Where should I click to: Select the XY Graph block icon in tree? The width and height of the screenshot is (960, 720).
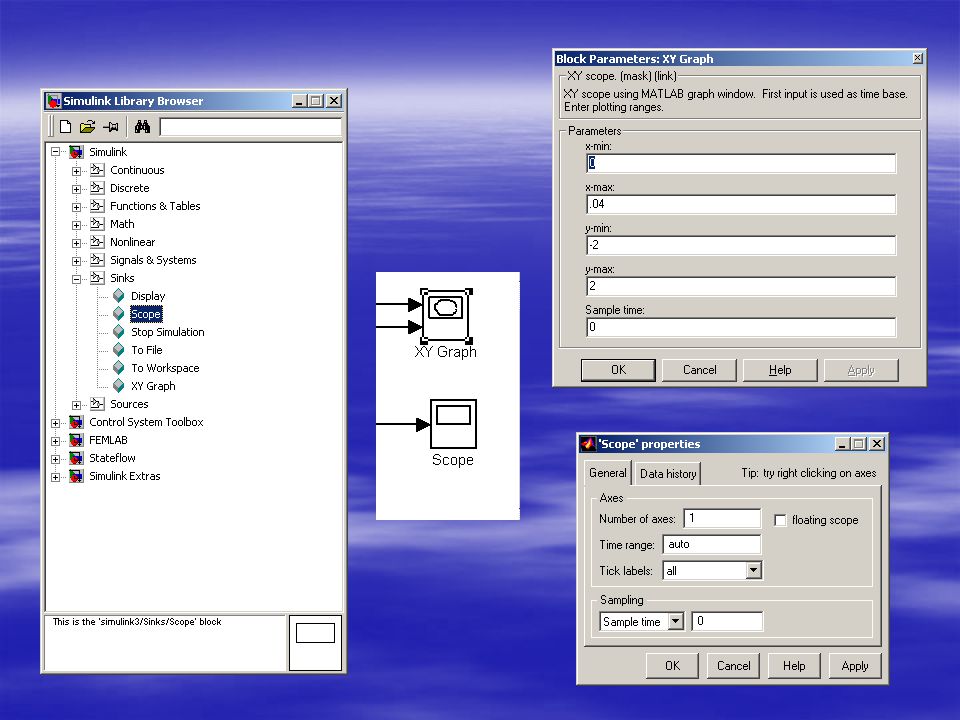click(x=119, y=386)
